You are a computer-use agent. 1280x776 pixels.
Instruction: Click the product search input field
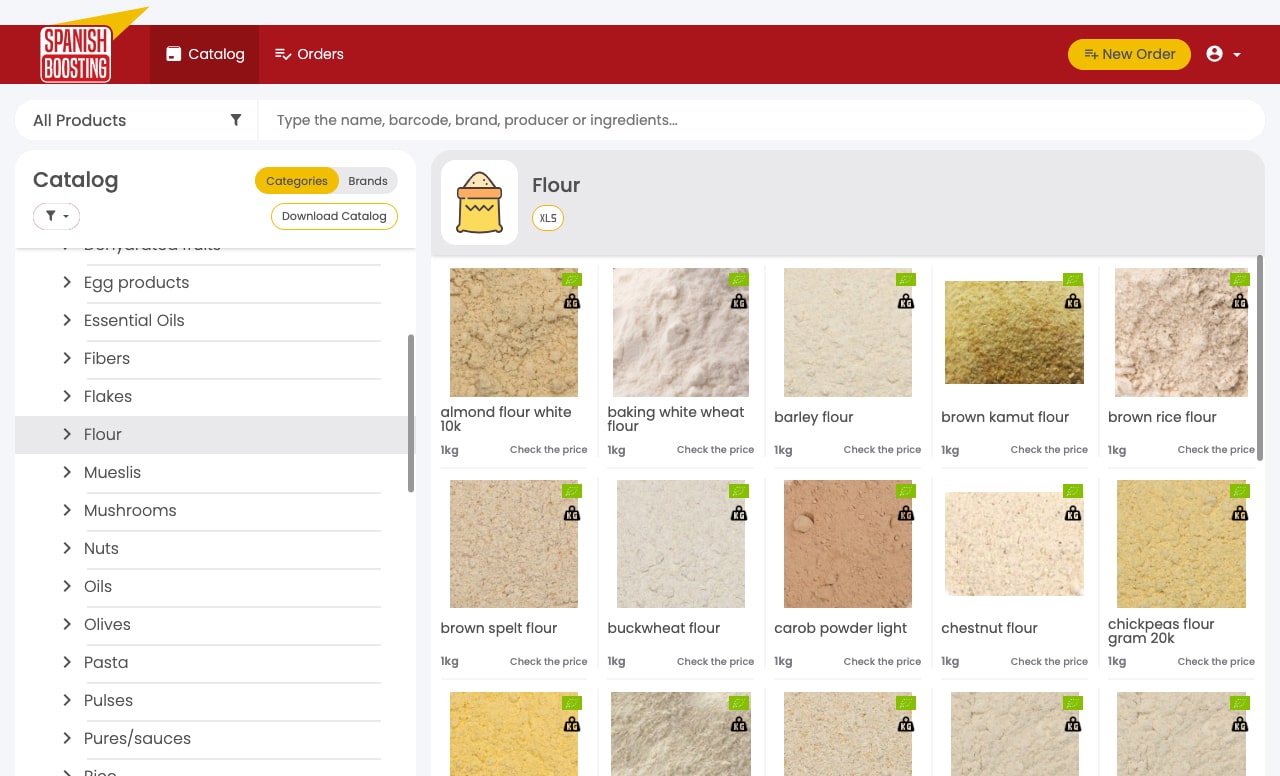click(760, 120)
